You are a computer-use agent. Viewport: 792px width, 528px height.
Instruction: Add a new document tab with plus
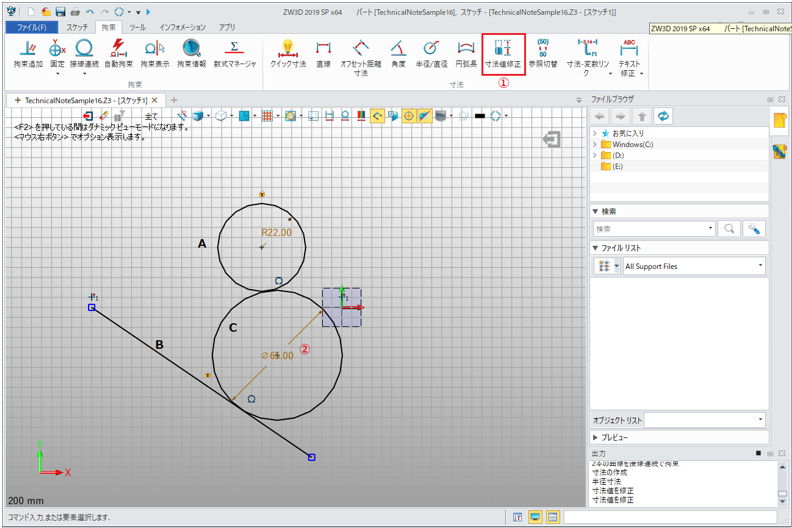point(174,100)
